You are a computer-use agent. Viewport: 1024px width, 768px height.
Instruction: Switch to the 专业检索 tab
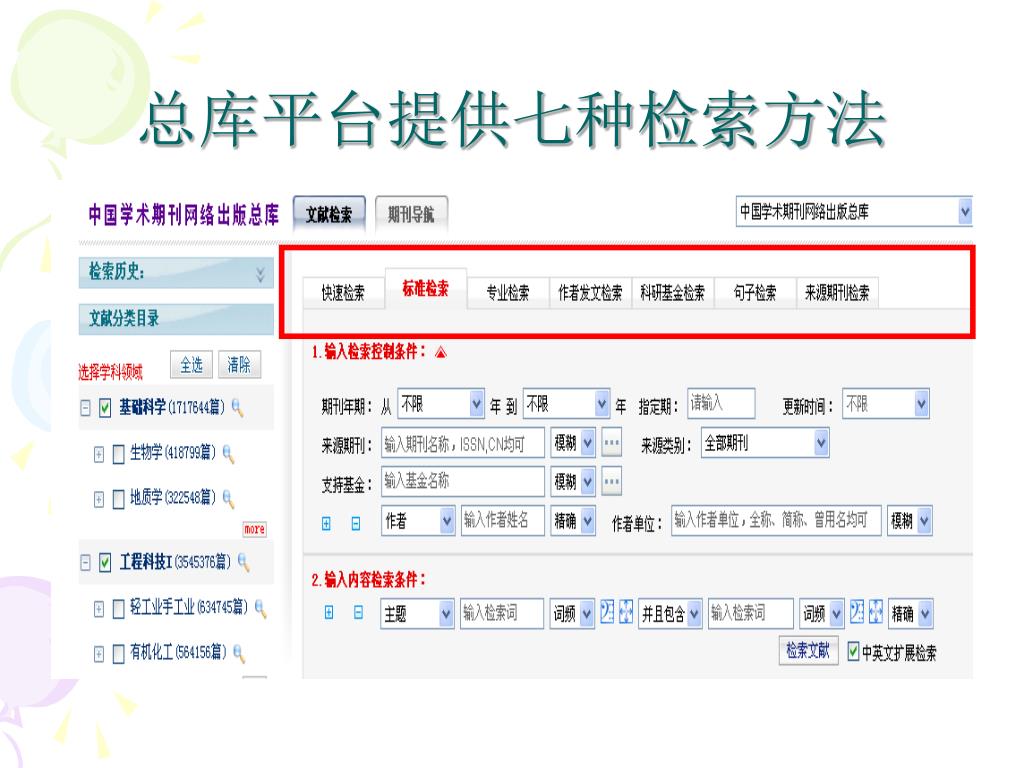tap(508, 293)
